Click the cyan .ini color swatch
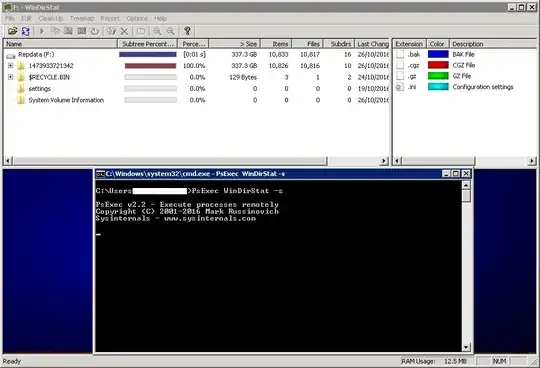Viewport: 540px width, 368px height. [x=438, y=87]
